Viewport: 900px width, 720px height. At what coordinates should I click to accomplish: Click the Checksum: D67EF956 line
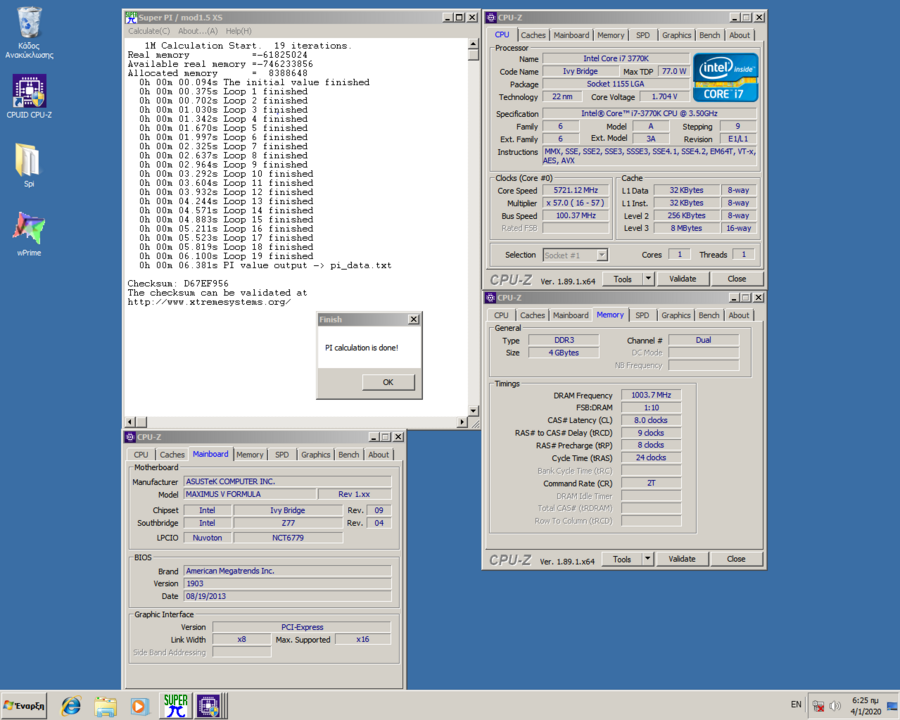178,284
